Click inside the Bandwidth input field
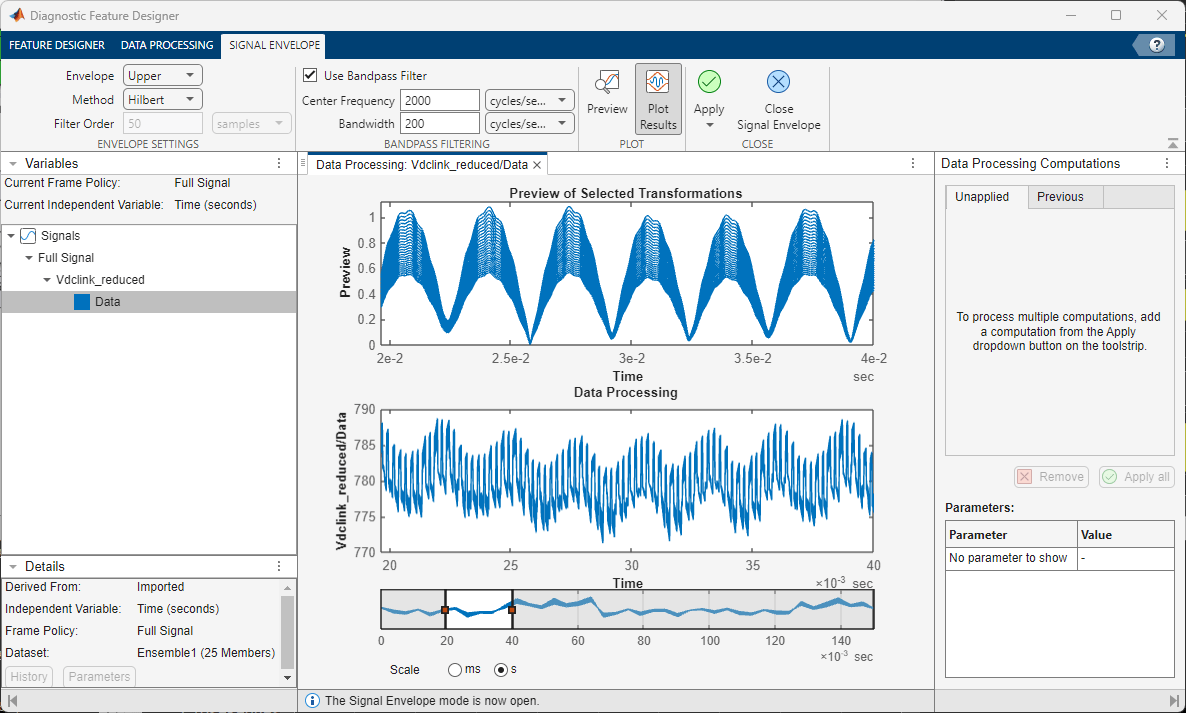Screen dimensions: 1186x713 pos(440,122)
